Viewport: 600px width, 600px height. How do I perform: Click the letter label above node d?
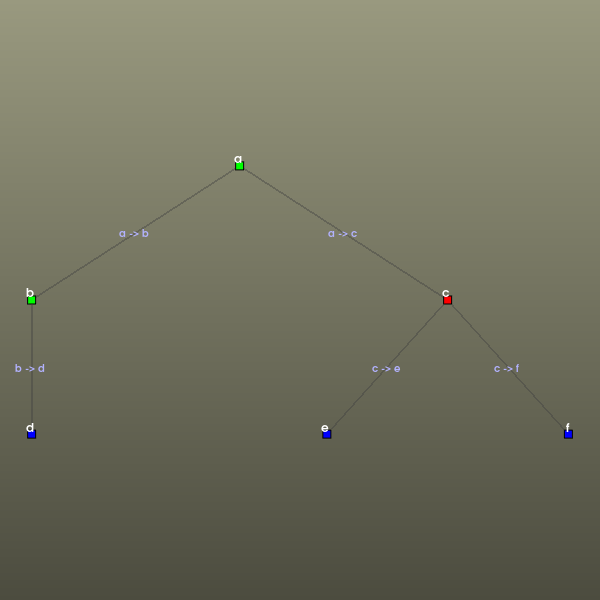(30, 427)
